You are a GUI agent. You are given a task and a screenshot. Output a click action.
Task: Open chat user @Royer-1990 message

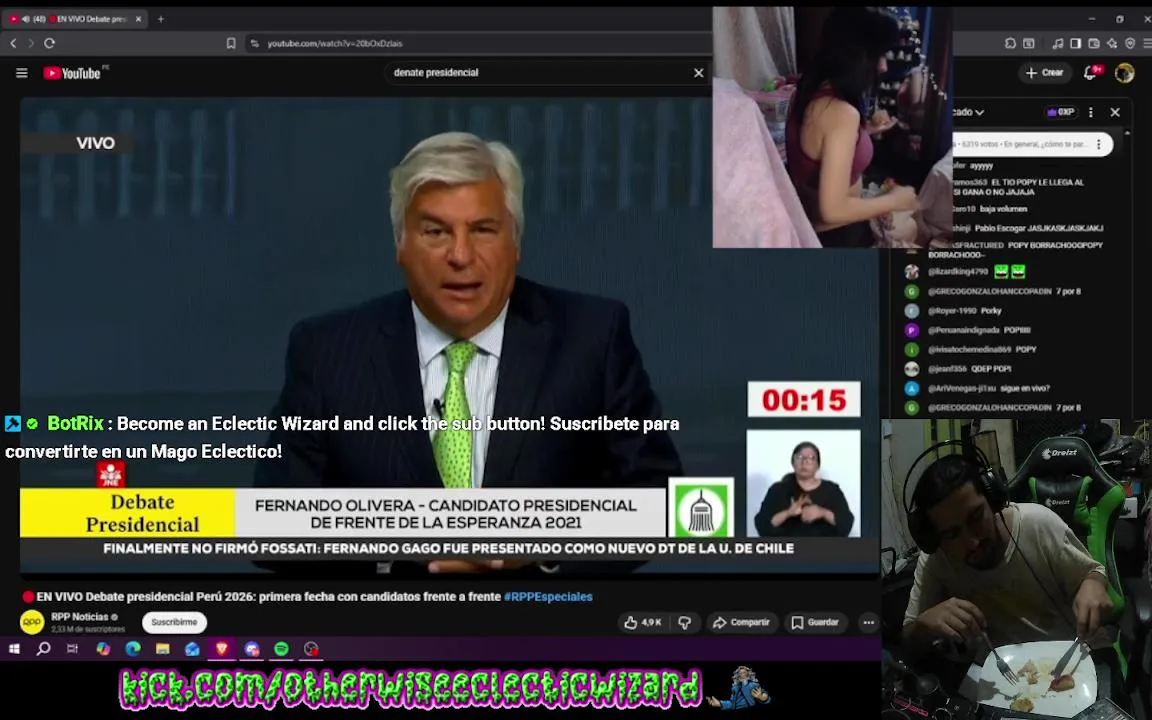953,311
